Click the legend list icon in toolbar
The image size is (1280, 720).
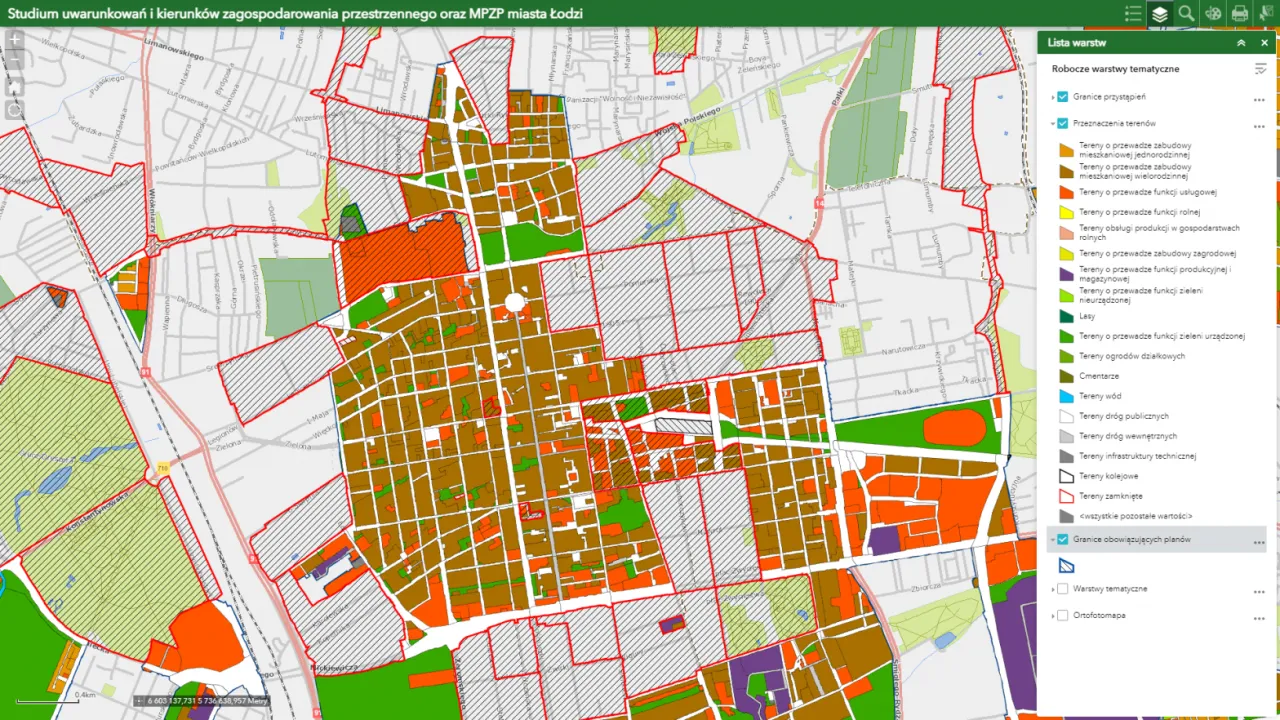click(1132, 13)
